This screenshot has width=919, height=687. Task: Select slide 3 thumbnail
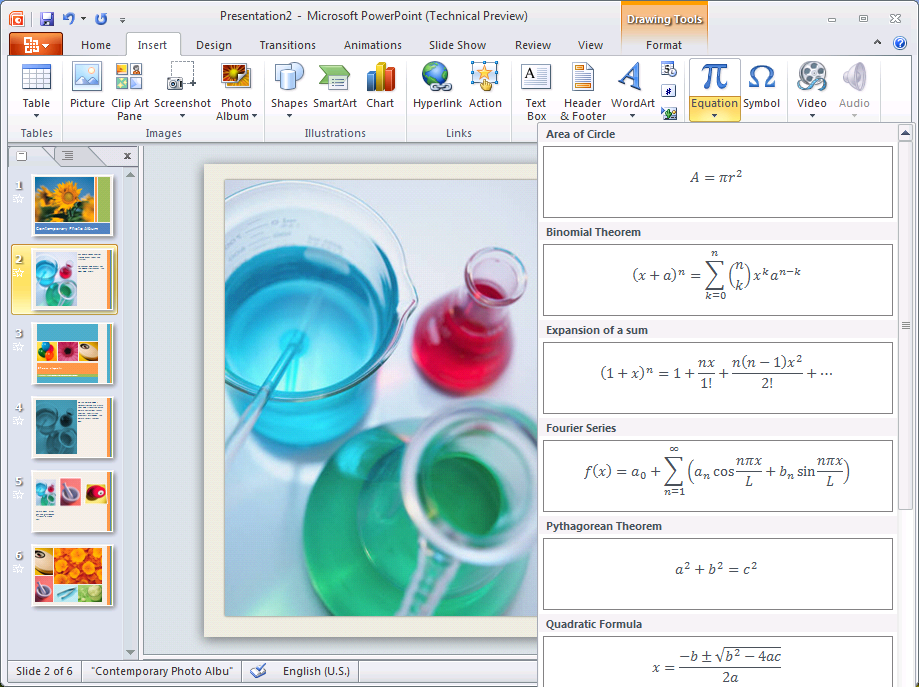tap(72, 353)
